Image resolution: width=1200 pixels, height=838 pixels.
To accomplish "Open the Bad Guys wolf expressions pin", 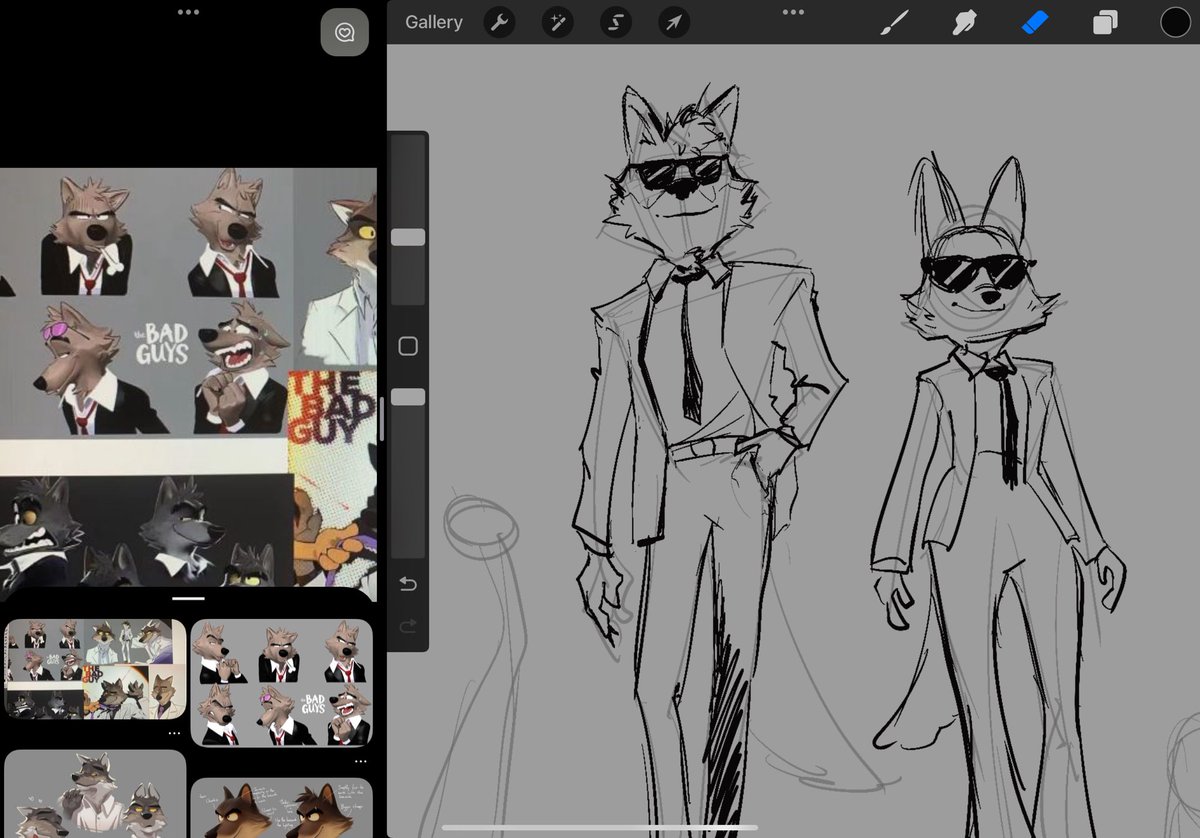I will (281, 683).
